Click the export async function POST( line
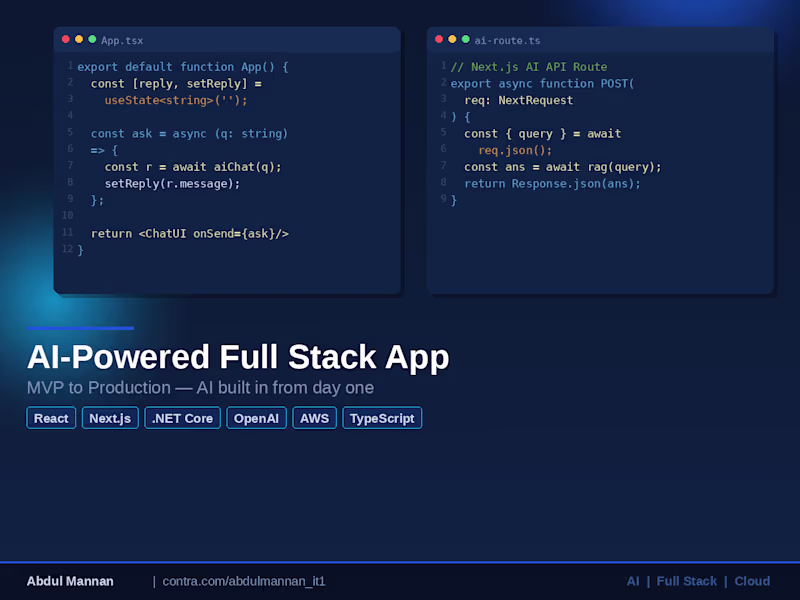Image resolution: width=800 pixels, height=600 pixels. tap(542, 84)
